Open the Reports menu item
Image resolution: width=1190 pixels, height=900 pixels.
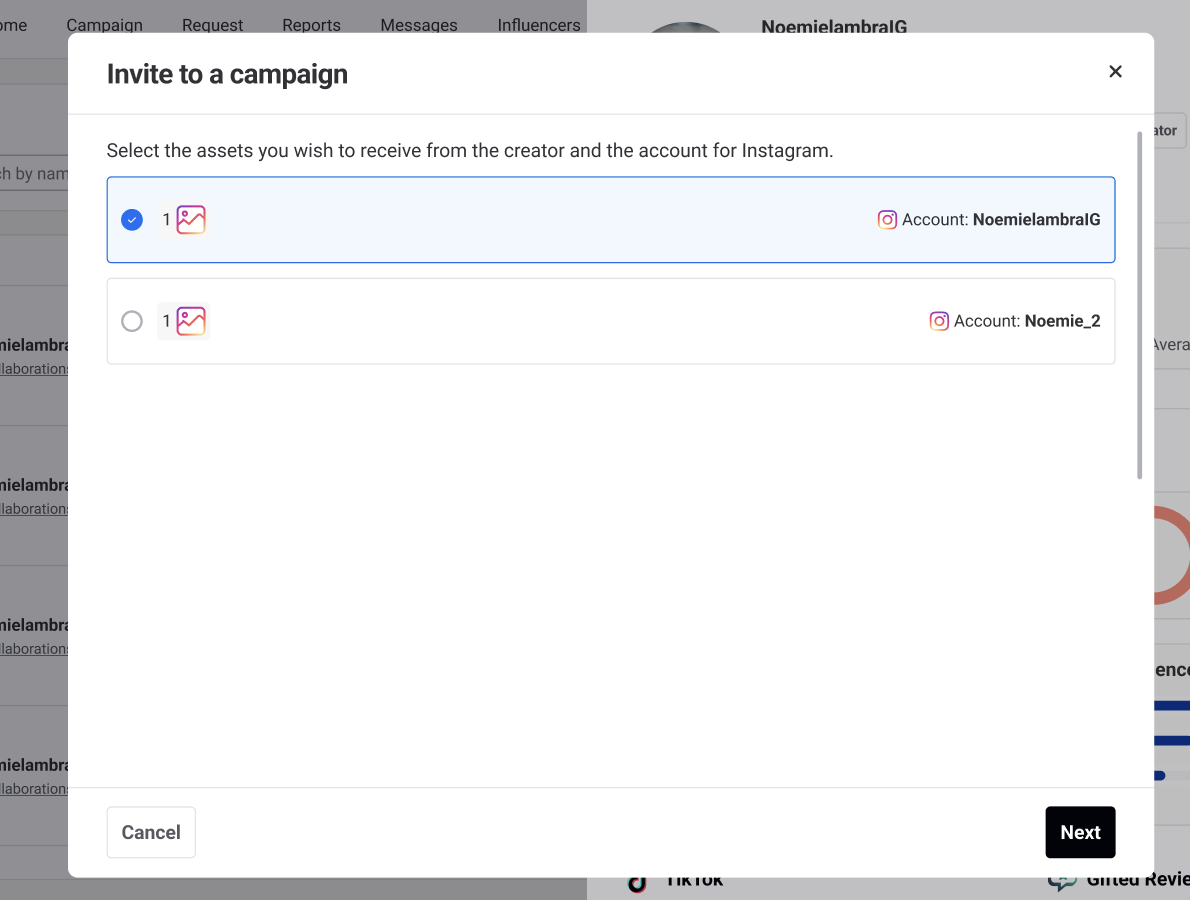tap(311, 25)
